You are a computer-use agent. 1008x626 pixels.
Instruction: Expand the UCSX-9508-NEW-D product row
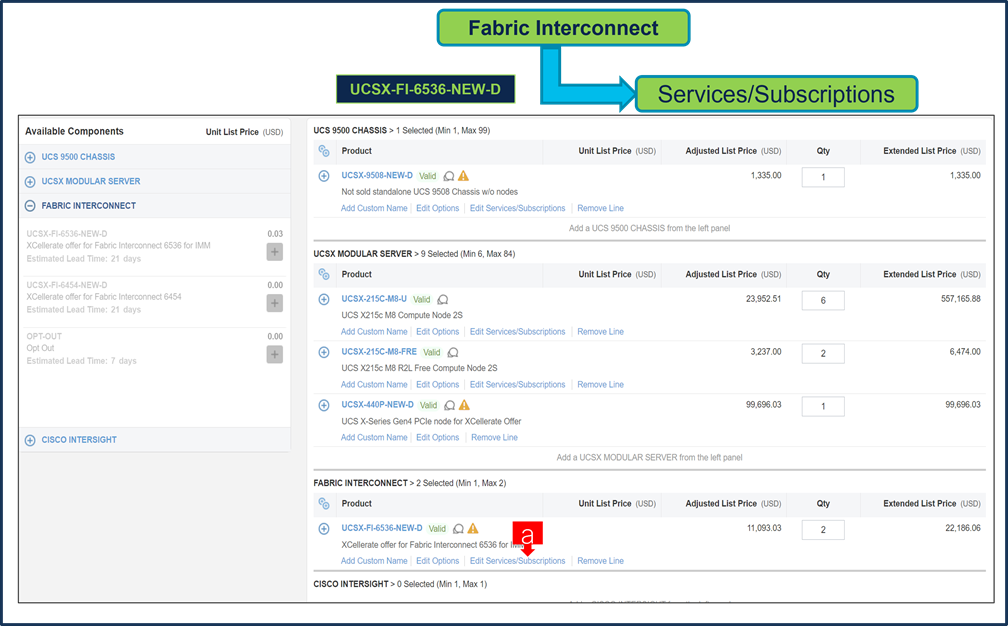coord(324,175)
